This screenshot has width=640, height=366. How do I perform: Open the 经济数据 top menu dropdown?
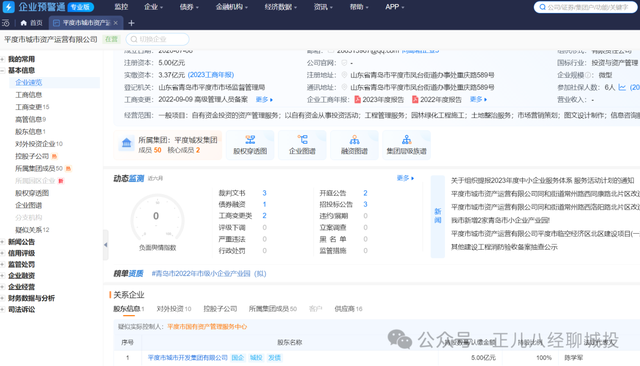click(280, 7)
